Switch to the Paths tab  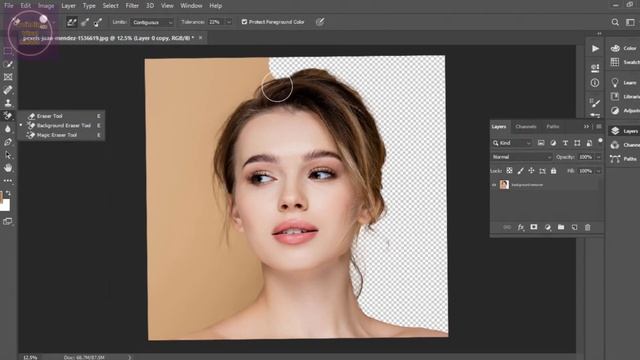pyautogui.click(x=553, y=127)
